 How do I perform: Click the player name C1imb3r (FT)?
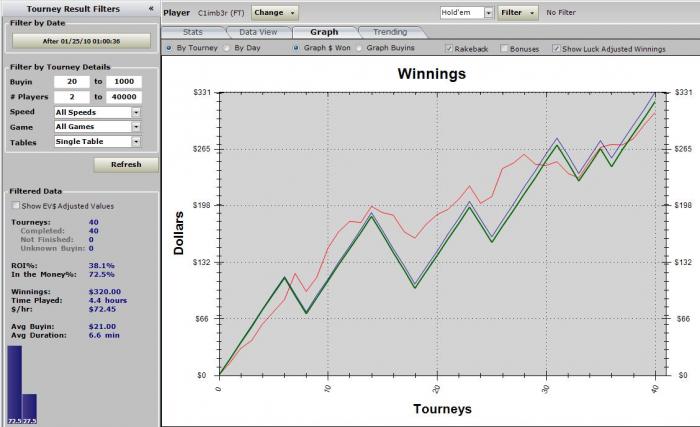[221, 13]
